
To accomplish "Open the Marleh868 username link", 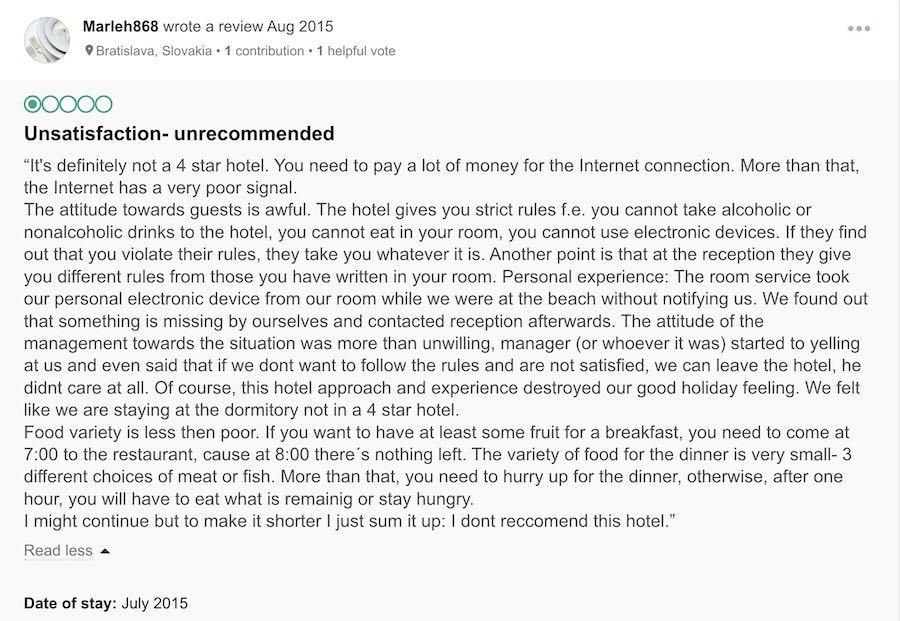I will coord(121,26).
